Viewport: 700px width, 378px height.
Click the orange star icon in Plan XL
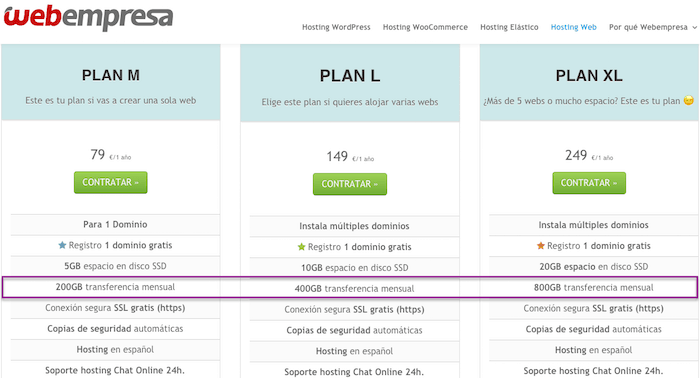point(541,245)
